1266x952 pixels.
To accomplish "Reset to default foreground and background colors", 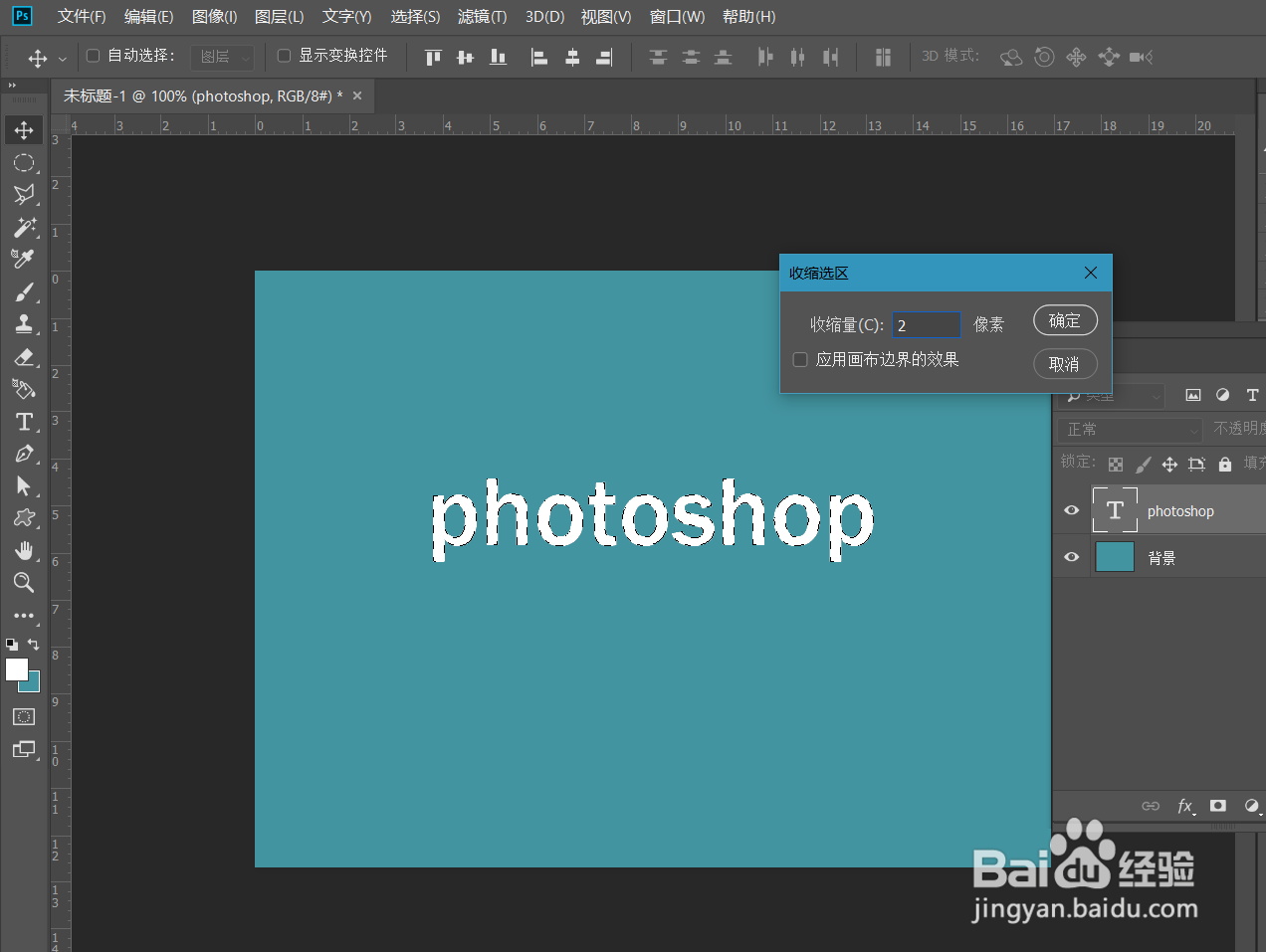I will coord(12,645).
